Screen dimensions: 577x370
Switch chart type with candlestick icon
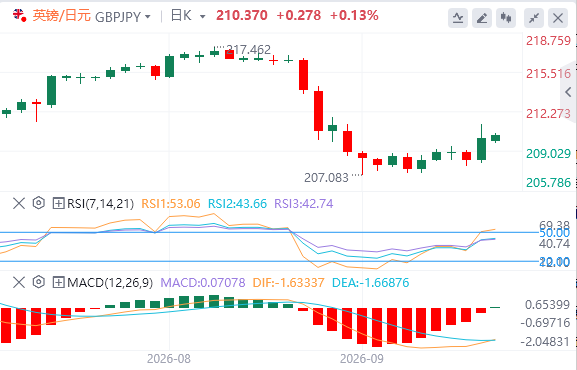coord(506,18)
